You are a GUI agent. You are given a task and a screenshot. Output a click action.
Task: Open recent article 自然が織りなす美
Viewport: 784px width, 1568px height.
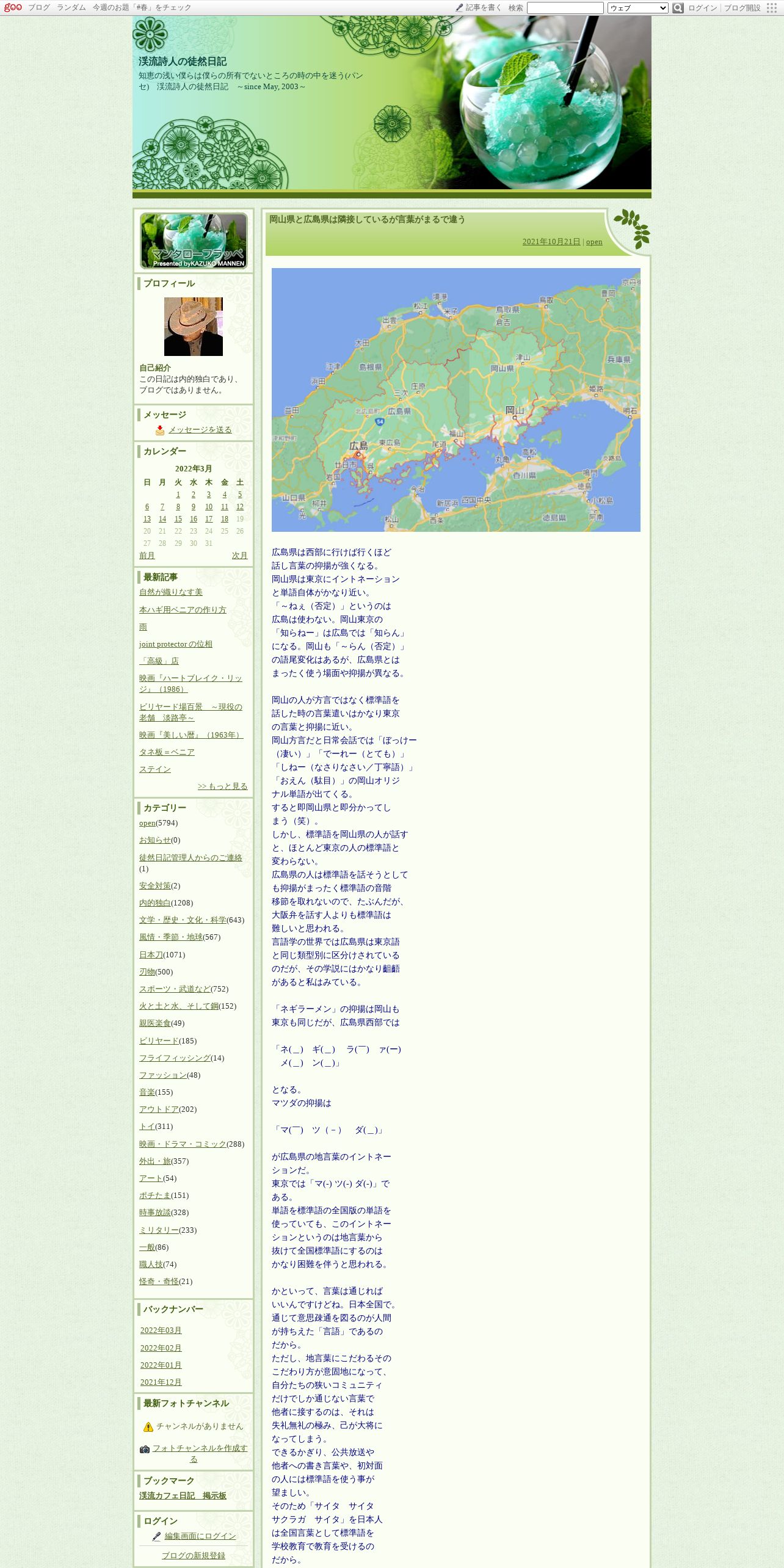coord(171,592)
